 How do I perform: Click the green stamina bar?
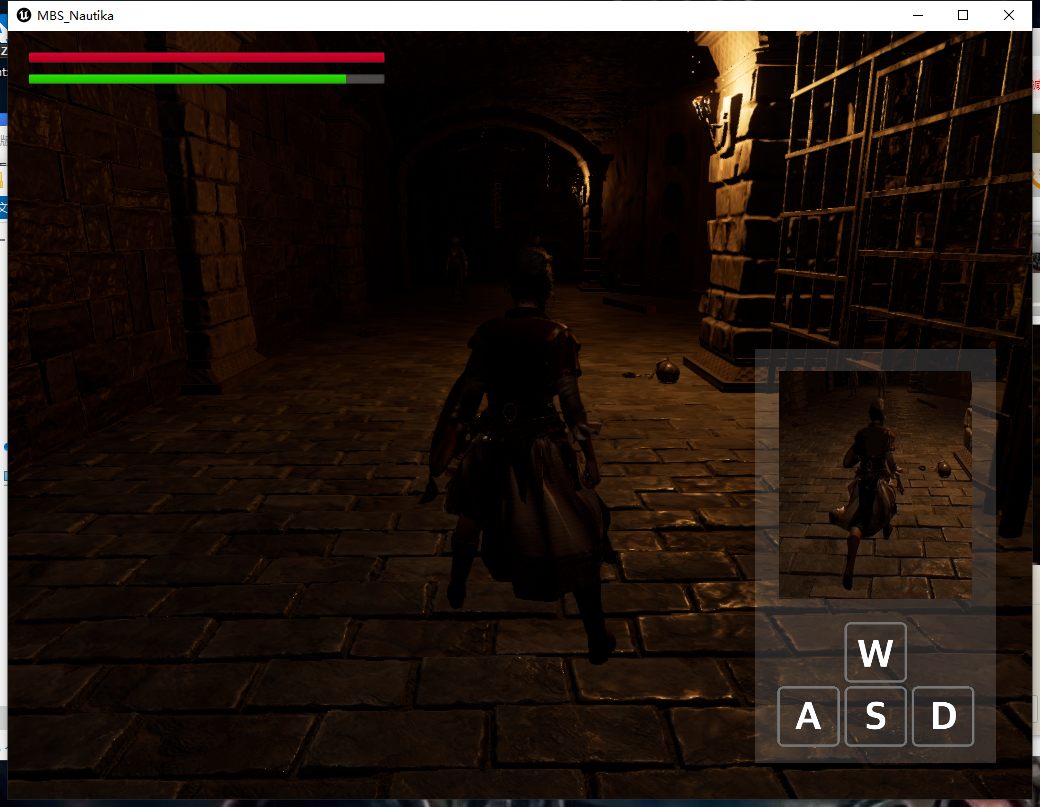187,79
